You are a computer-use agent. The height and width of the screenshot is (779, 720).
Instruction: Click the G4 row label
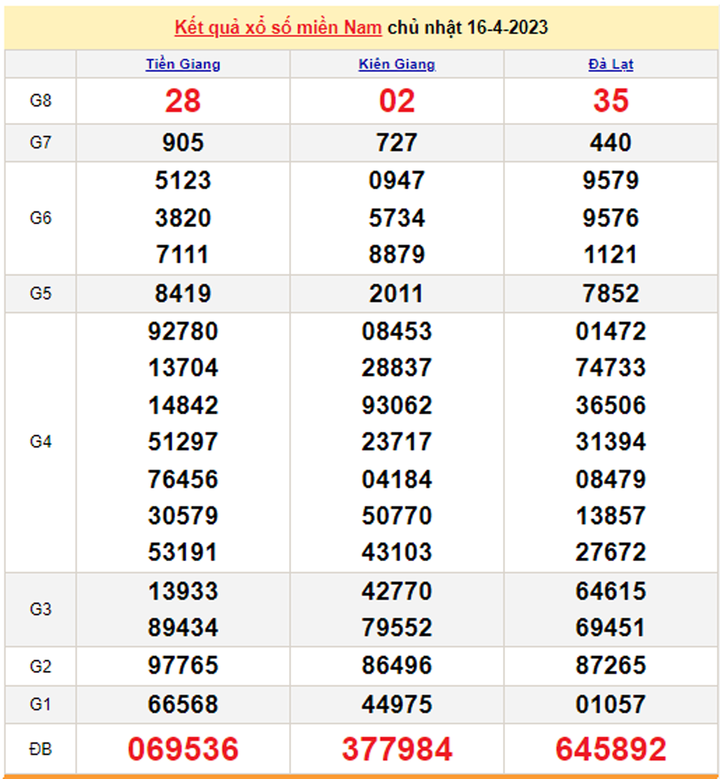point(40,442)
